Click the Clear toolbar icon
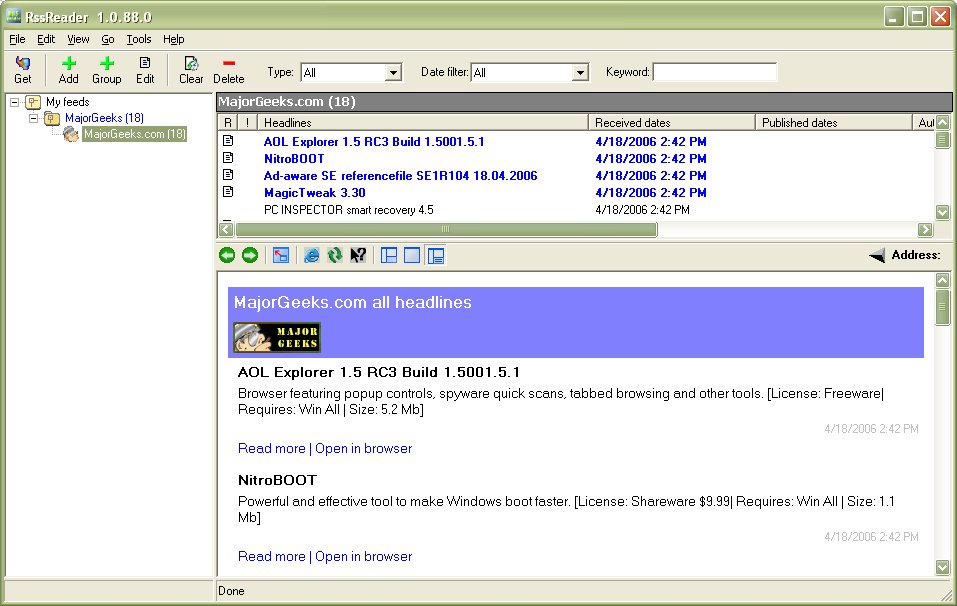Screen dimensions: 957x606 [x=191, y=70]
